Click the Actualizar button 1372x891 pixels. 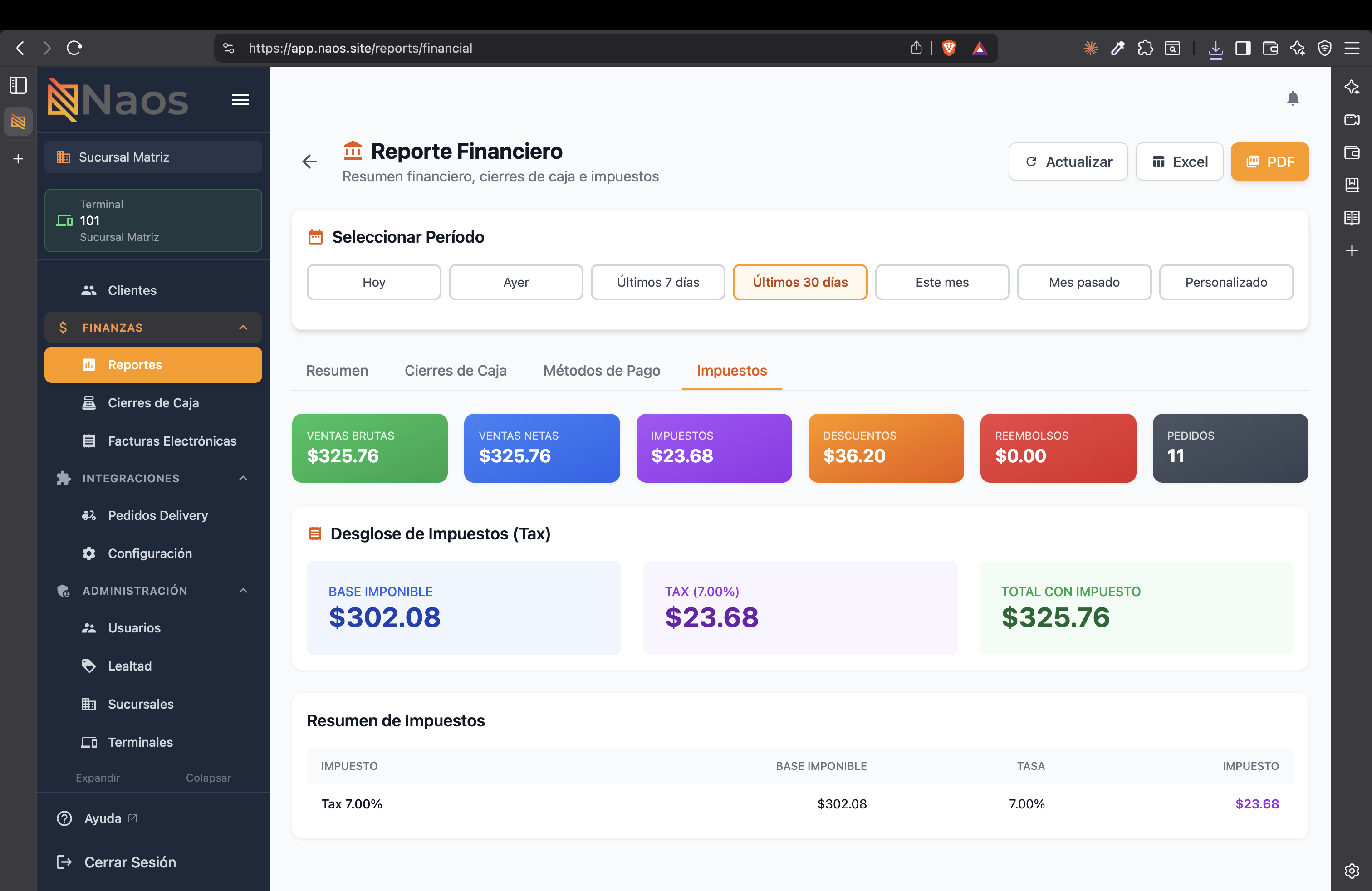tap(1068, 162)
